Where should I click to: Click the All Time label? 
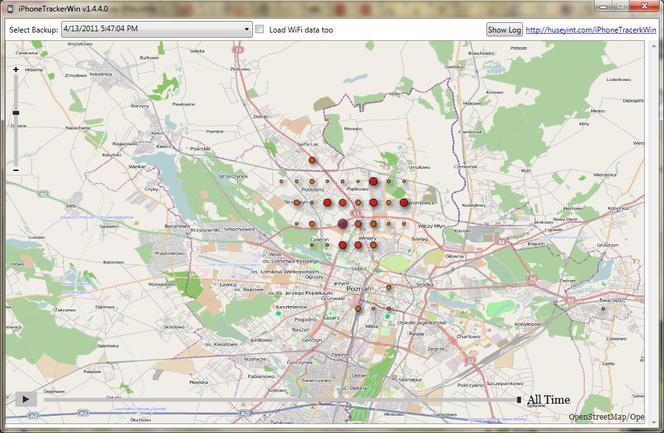[x=548, y=400]
